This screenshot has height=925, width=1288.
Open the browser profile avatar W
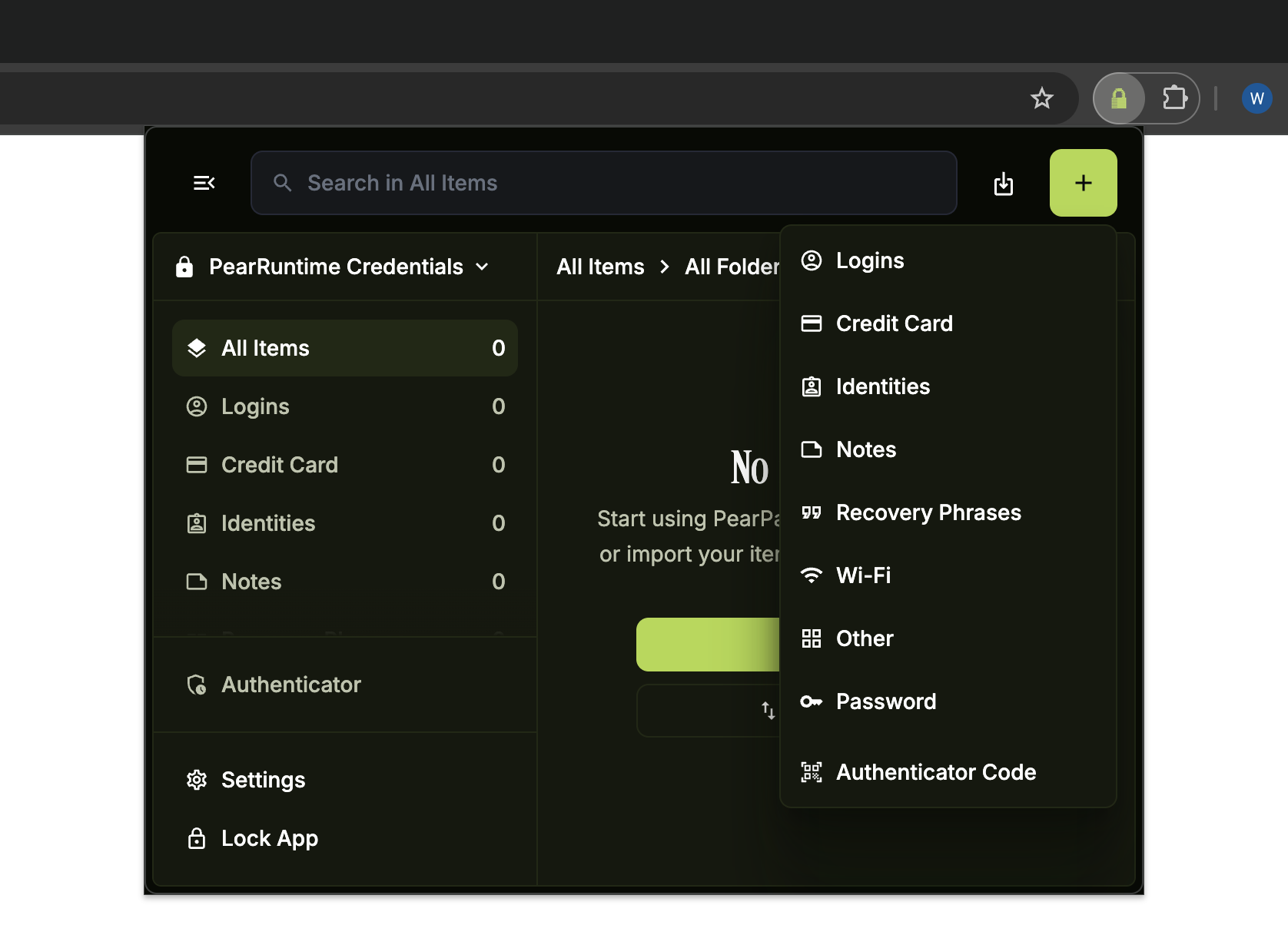(x=1257, y=98)
